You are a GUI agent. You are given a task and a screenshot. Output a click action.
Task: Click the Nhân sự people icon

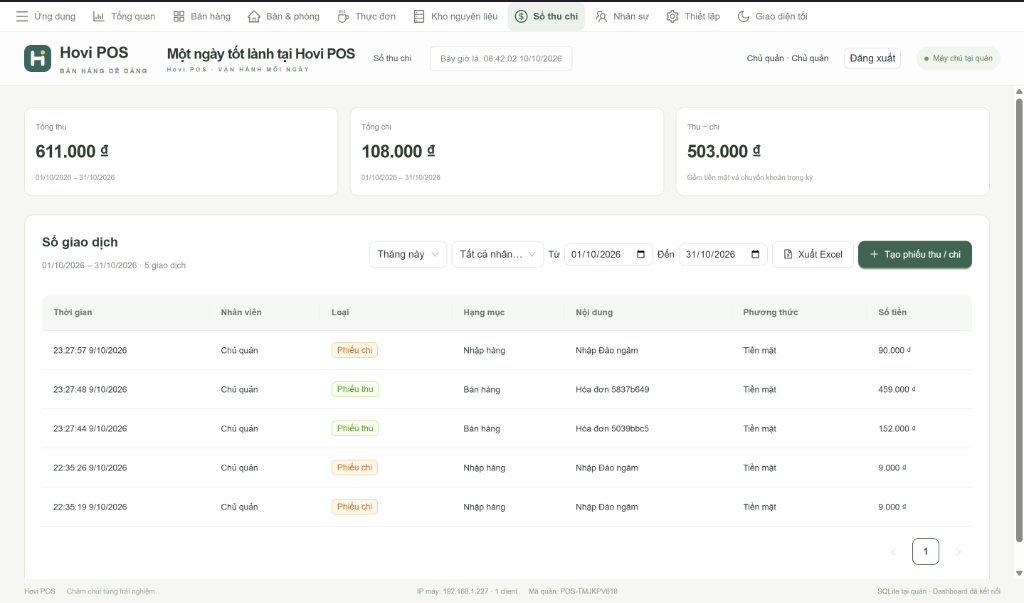[601, 16]
